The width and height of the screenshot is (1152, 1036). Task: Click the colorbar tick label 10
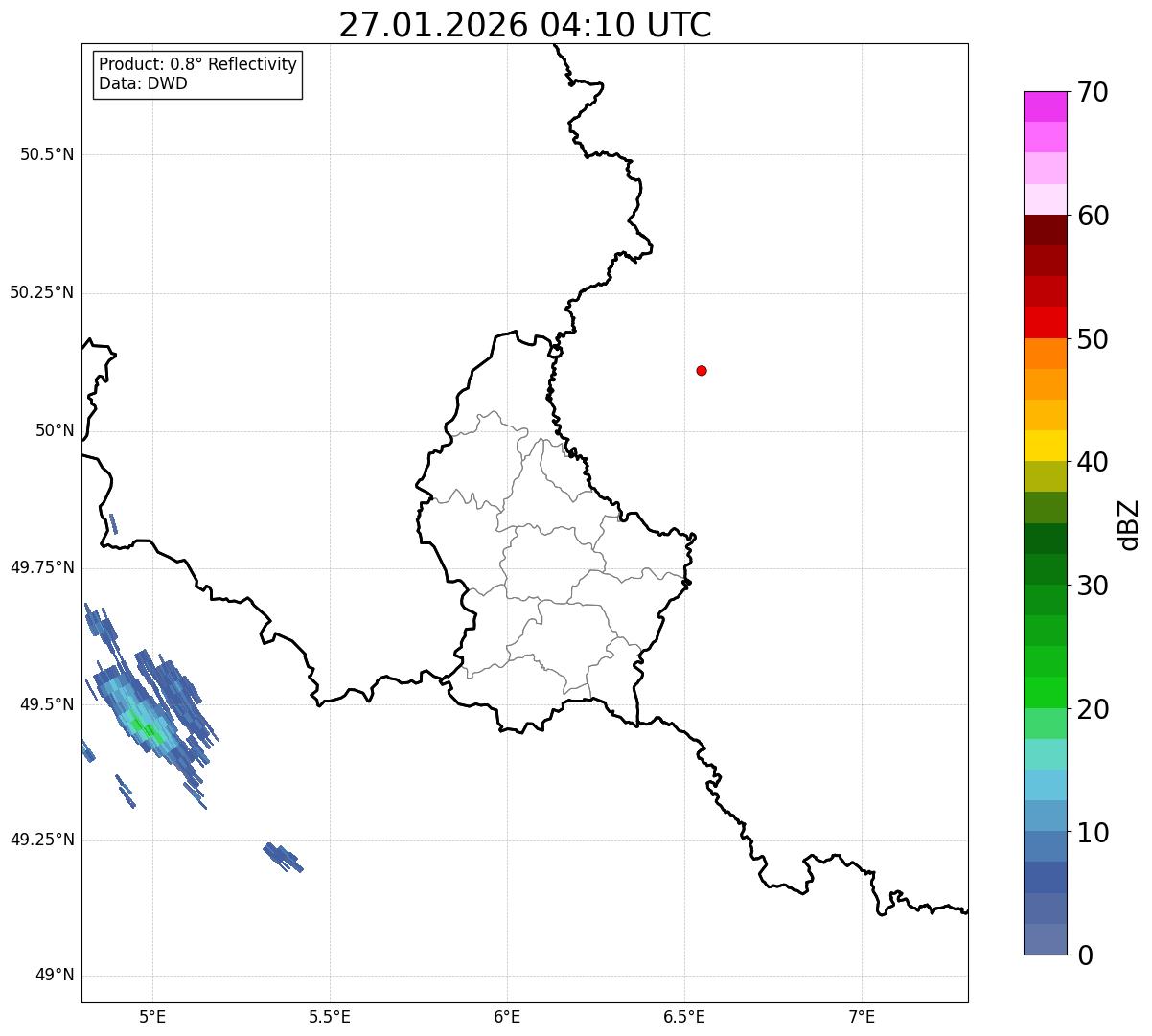pyautogui.click(x=1093, y=833)
